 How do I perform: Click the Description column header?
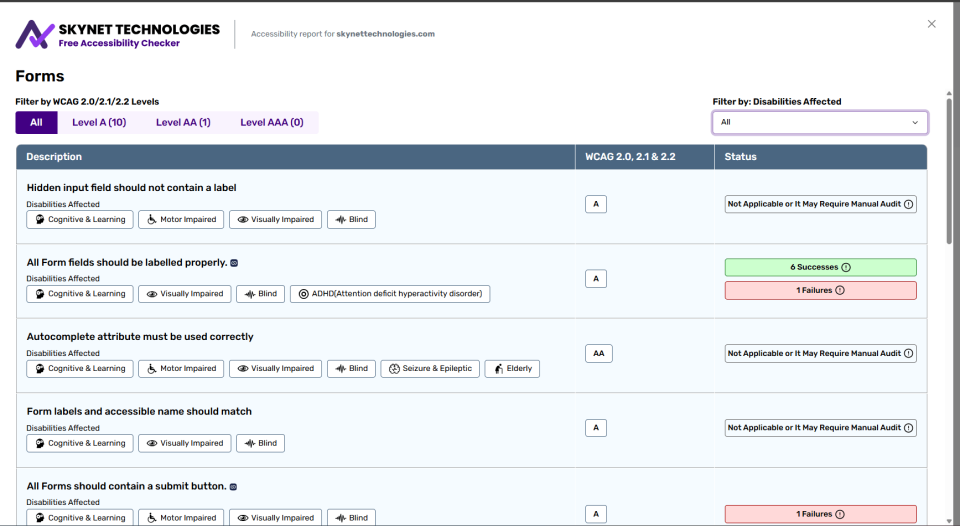[296, 157]
